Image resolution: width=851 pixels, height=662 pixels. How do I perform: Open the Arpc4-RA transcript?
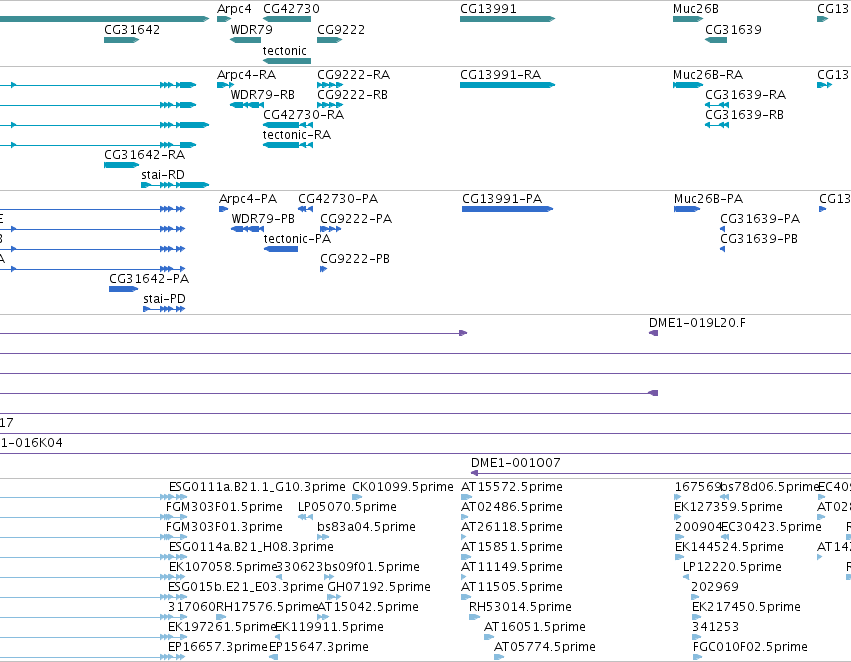coord(225,85)
